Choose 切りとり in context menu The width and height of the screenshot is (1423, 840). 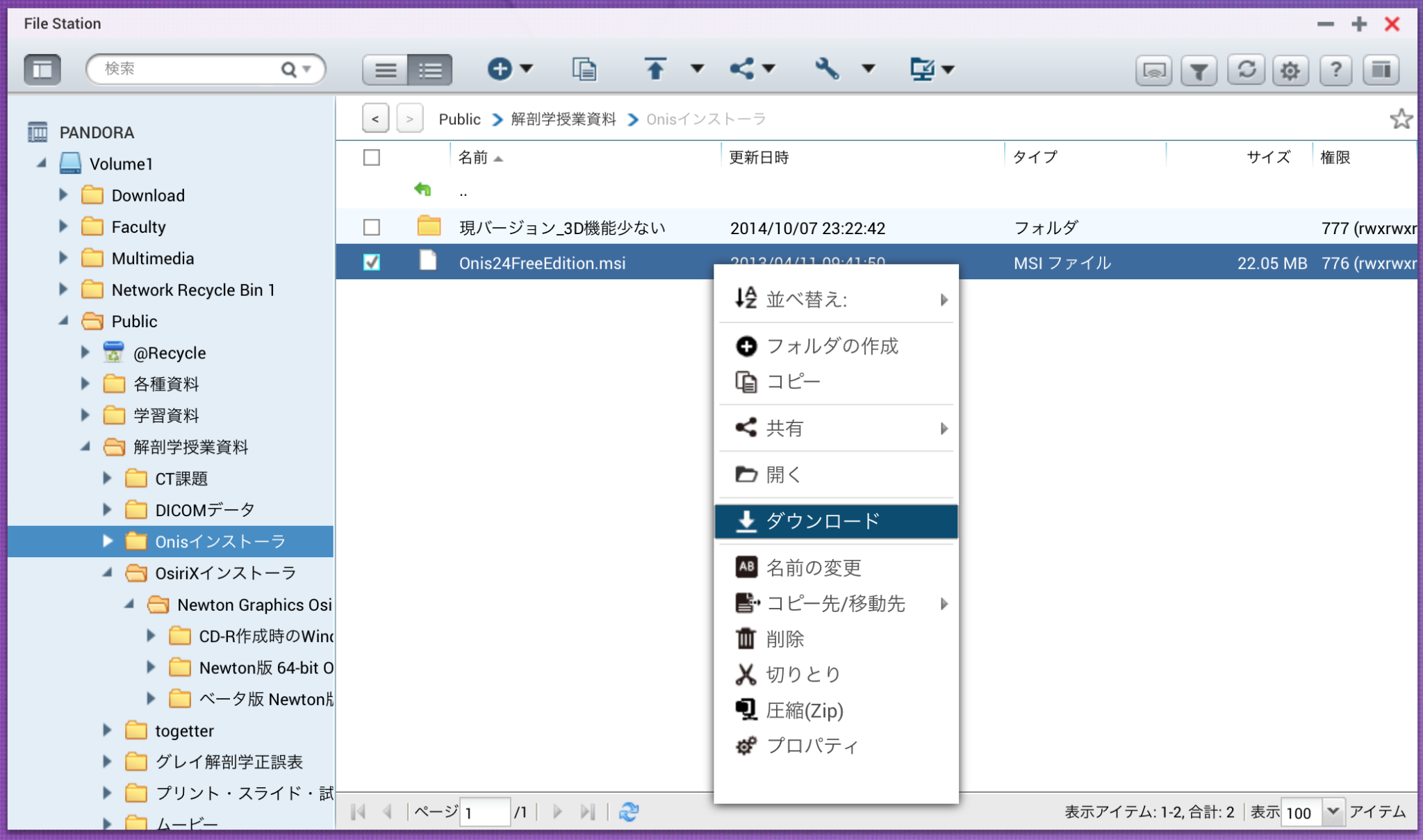(836, 674)
